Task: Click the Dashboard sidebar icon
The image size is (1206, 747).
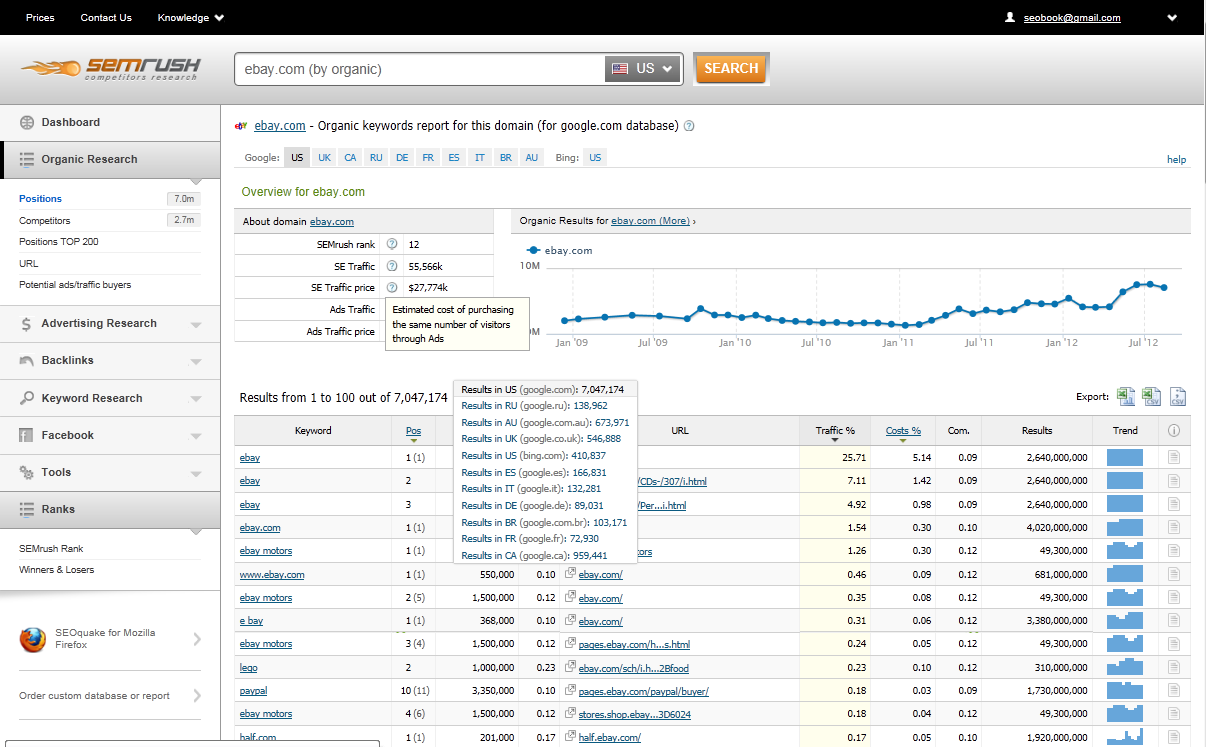Action: (x=26, y=122)
